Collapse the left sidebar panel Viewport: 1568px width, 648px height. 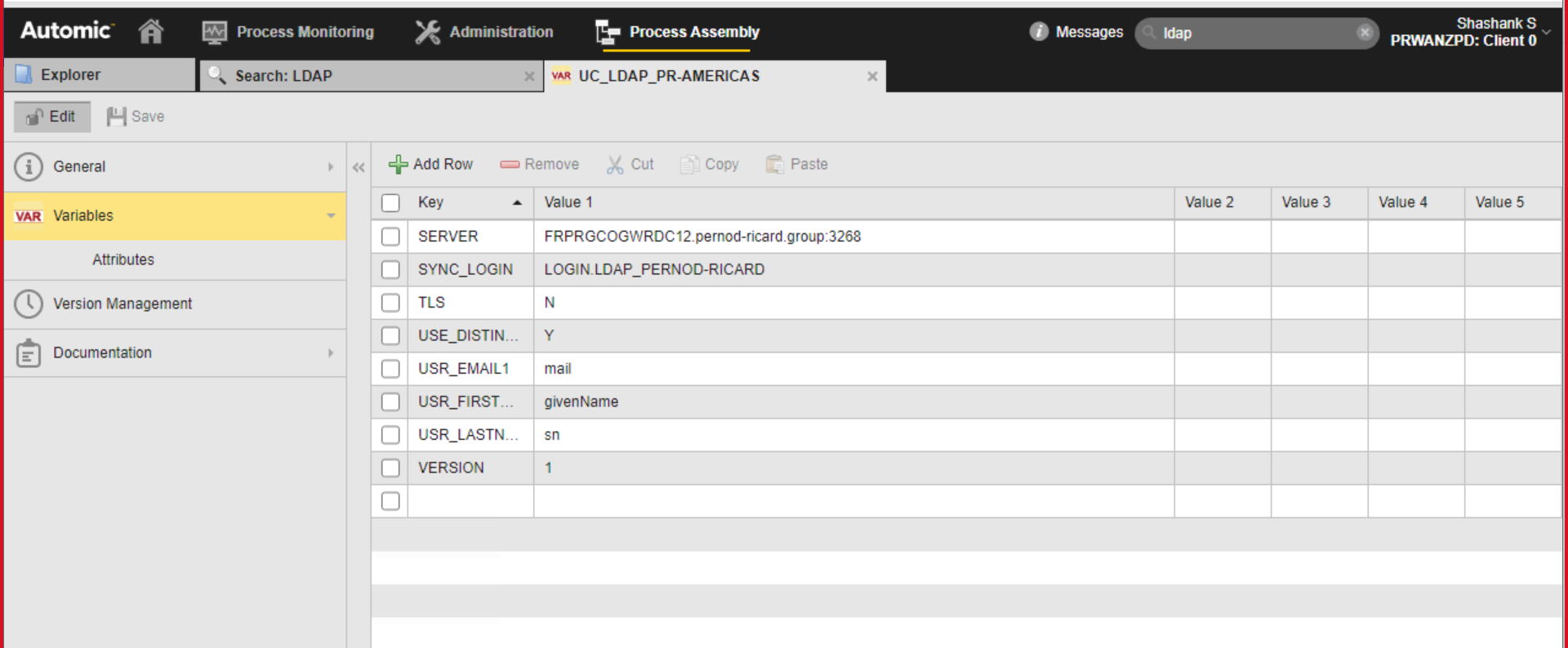coord(359,167)
